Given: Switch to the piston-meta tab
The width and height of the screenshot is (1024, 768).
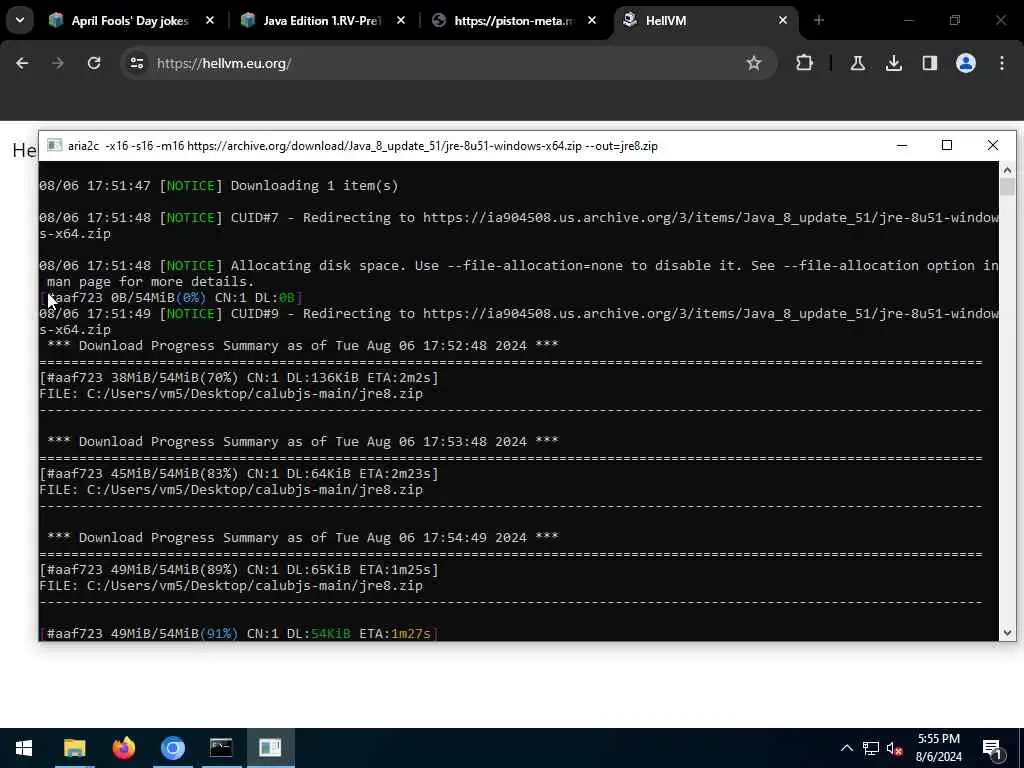Looking at the screenshot, I should [513, 21].
